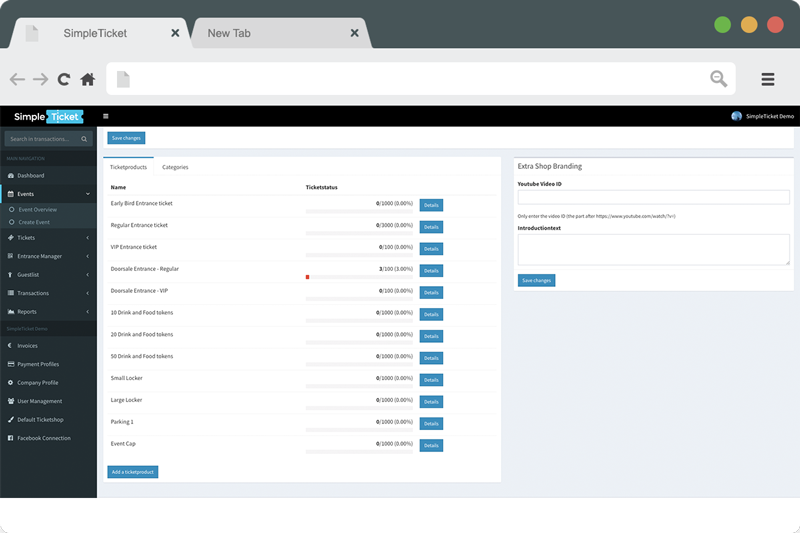Image resolution: width=800 pixels, height=533 pixels.
Task: Click the Transactions list icon
Action: click(x=11, y=293)
